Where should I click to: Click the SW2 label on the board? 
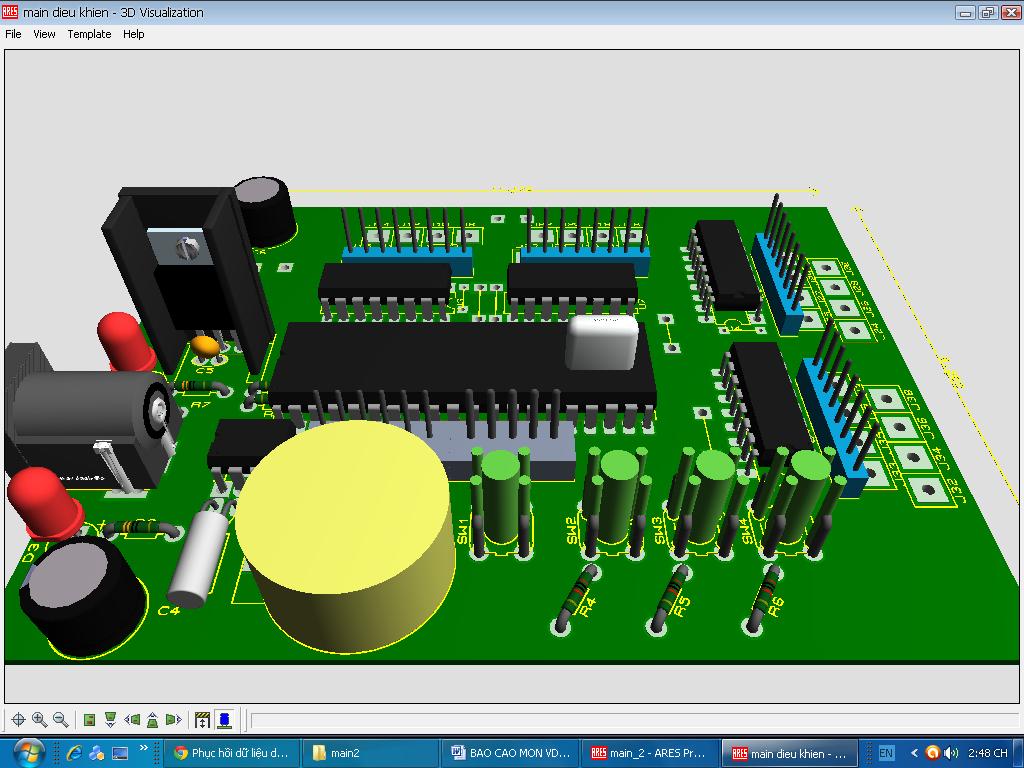click(x=571, y=530)
